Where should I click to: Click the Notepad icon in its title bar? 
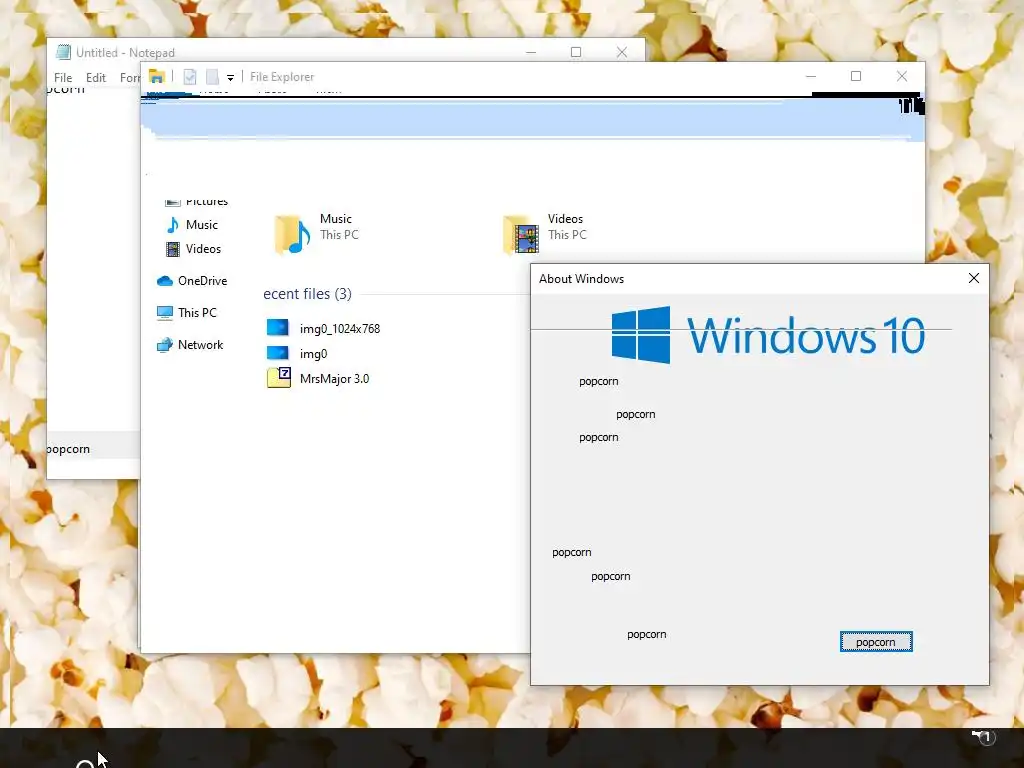tap(63, 52)
